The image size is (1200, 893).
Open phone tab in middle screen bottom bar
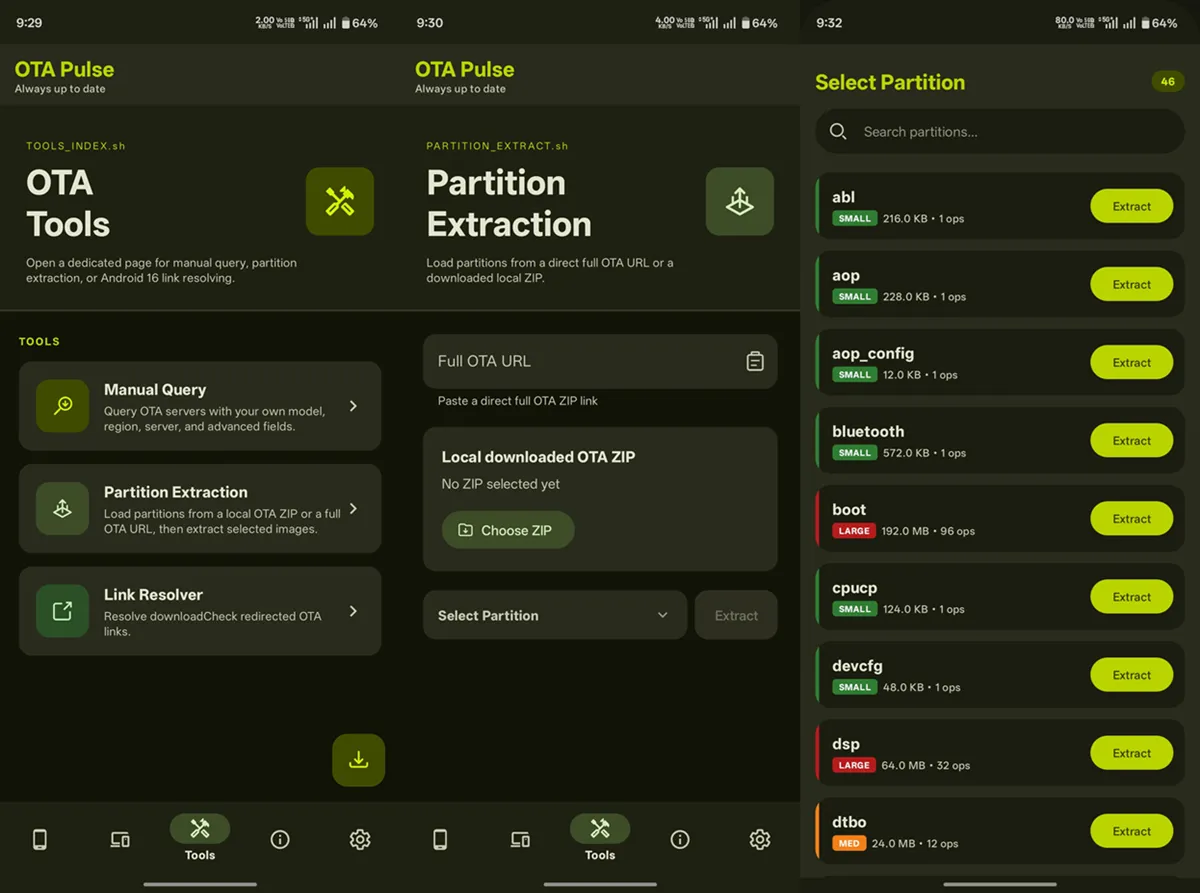pyautogui.click(x=440, y=840)
